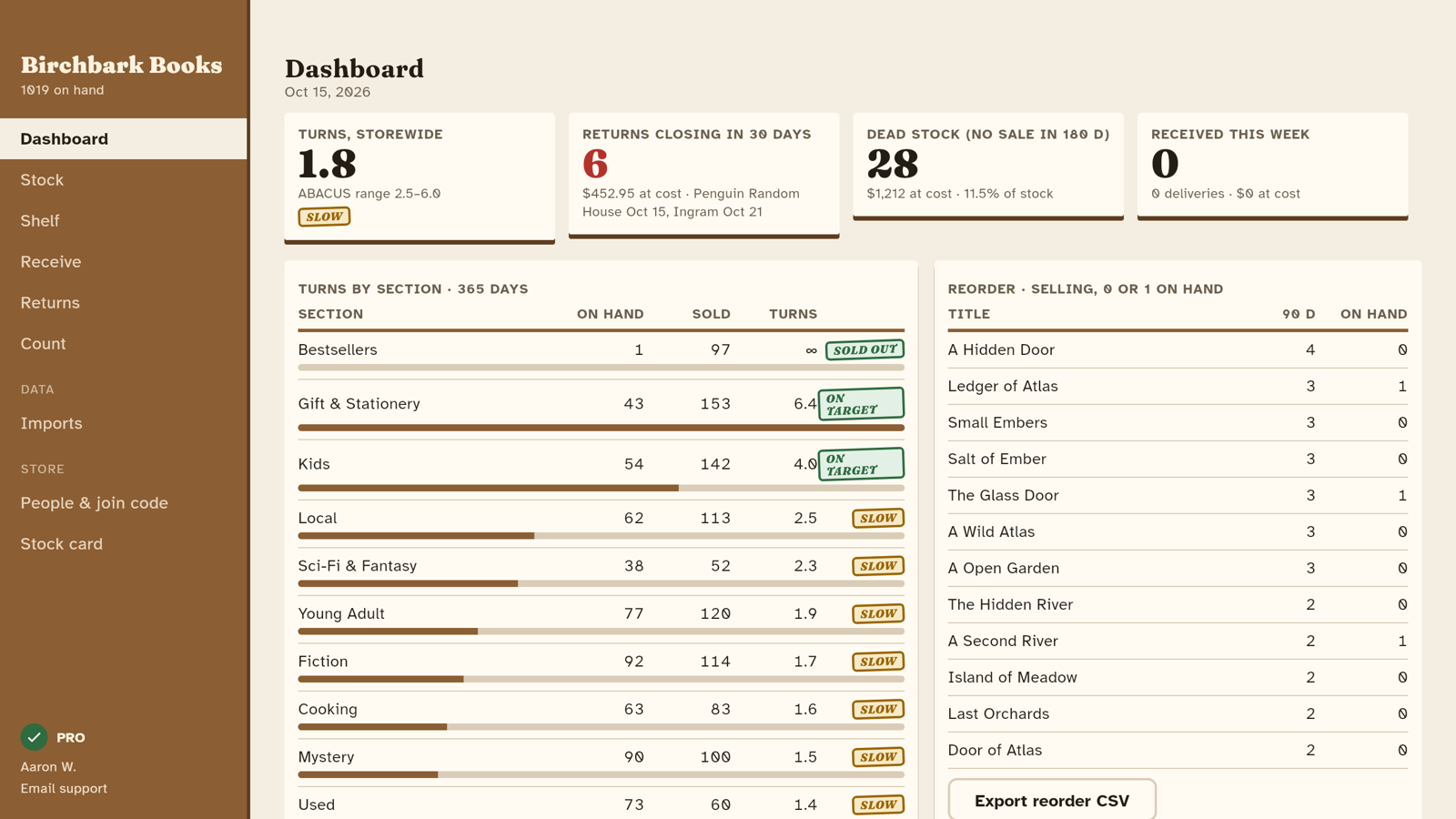Click the Returns closing in 30 days card value
Screen dimensions: 1456x819
(595, 164)
